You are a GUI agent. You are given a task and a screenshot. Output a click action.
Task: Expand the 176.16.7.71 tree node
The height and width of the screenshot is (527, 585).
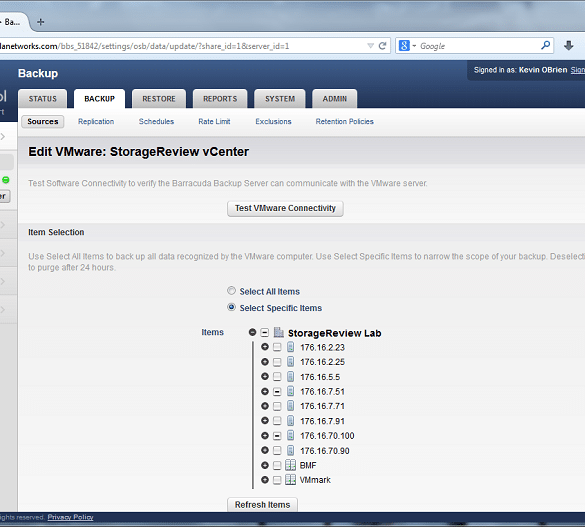265,406
